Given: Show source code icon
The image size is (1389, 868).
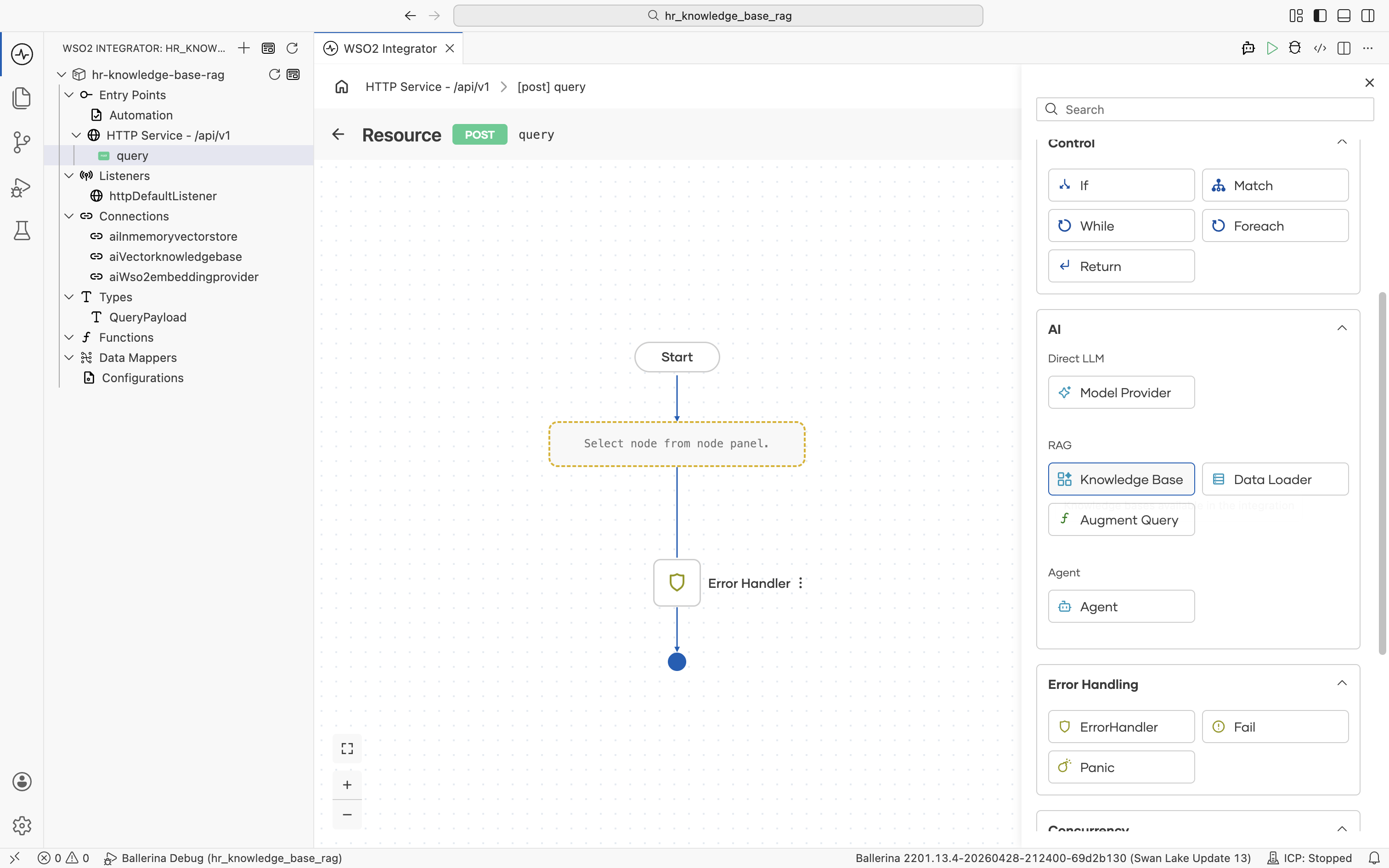Looking at the screenshot, I should pos(1320,48).
